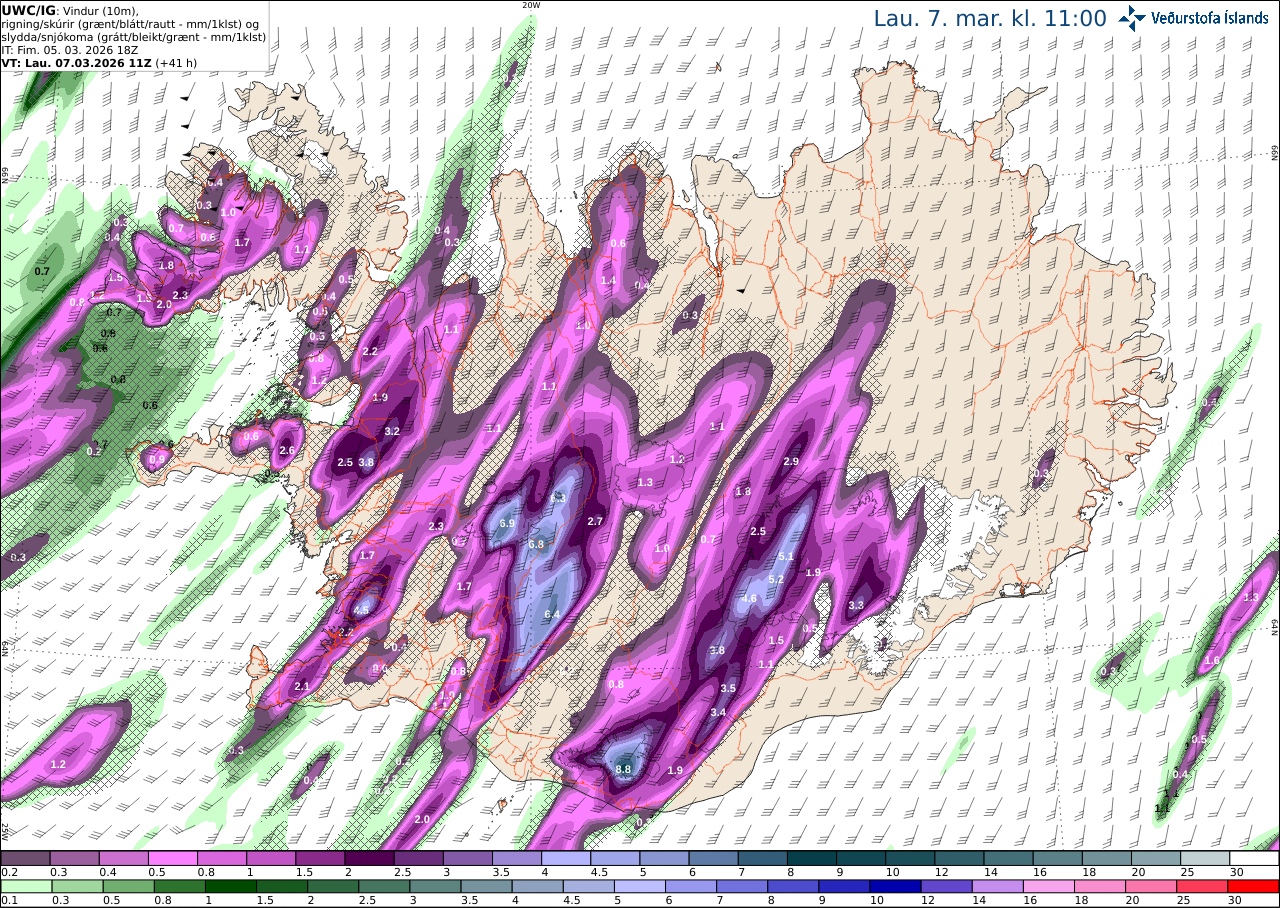This screenshot has height=908, width=1280.
Task: Click the 5.1 precipitation value on the map
Action: (785, 556)
